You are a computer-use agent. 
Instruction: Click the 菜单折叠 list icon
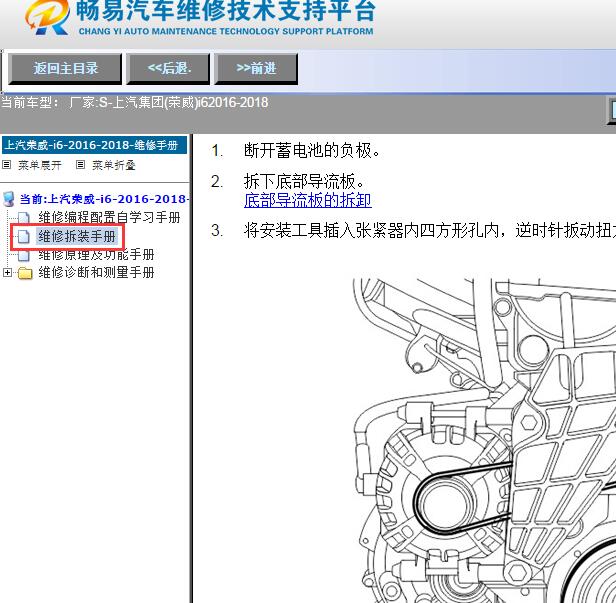(x=80, y=165)
